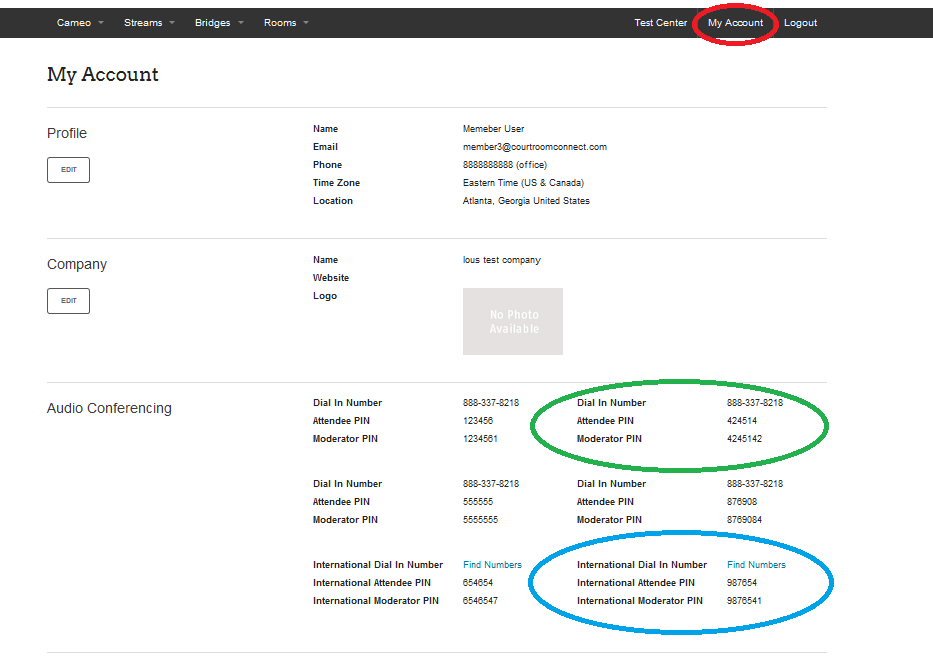
Task: Edit the Company section
Action: point(68,300)
